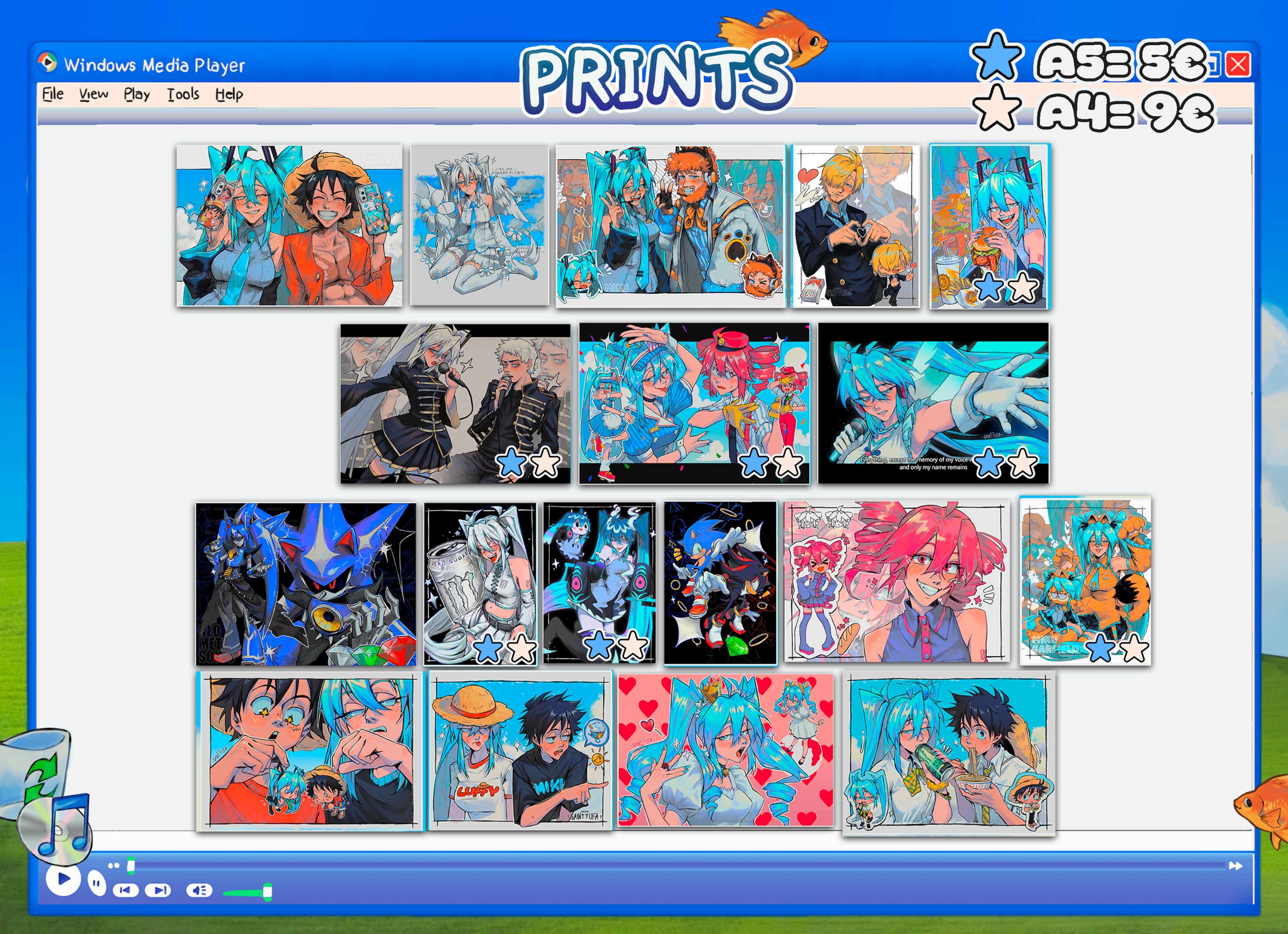Click the Windows Media Player logo icon

pyautogui.click(x=48, y=62)
